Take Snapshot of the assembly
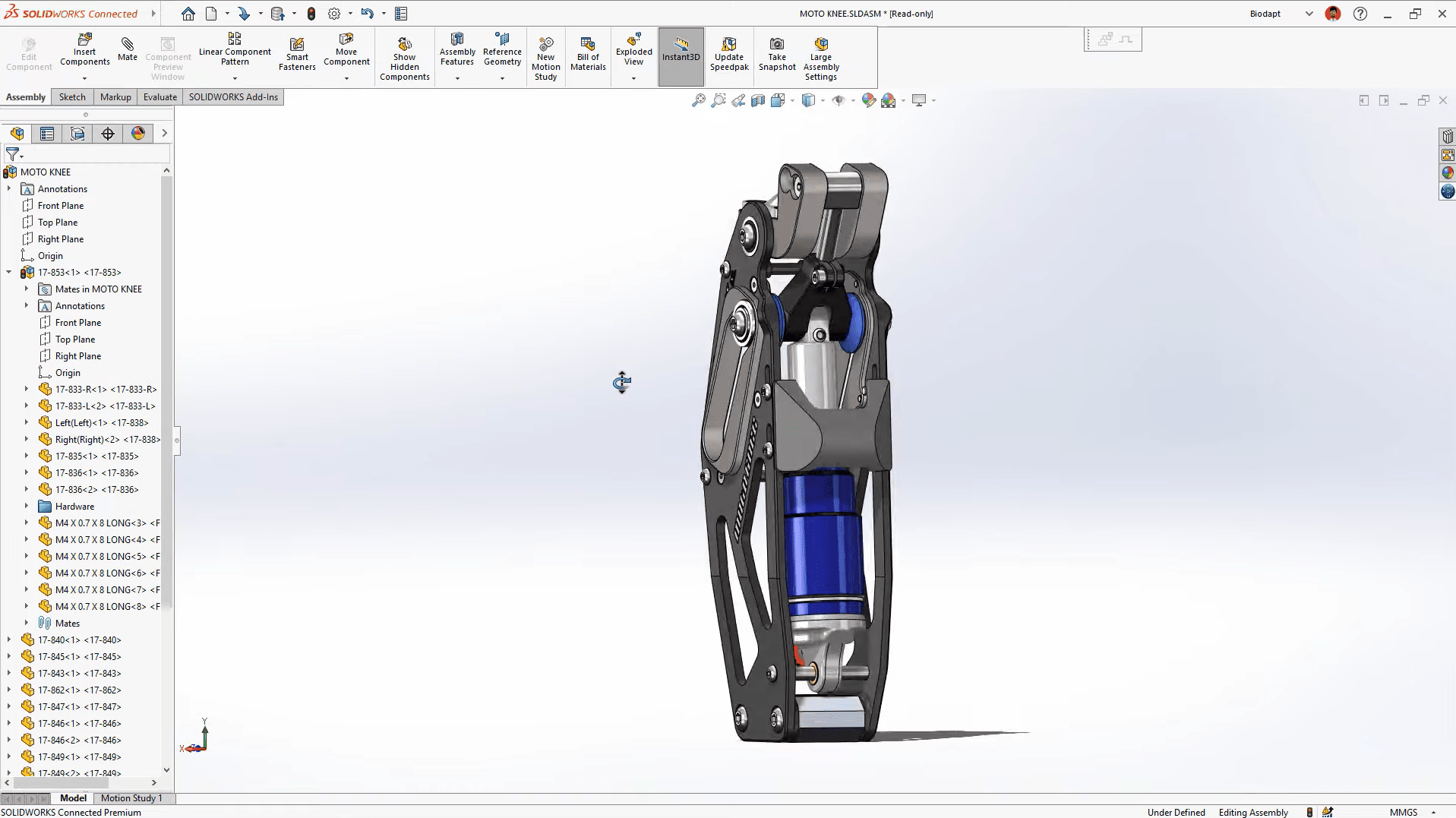1456x818 pixels. point(777,54)
